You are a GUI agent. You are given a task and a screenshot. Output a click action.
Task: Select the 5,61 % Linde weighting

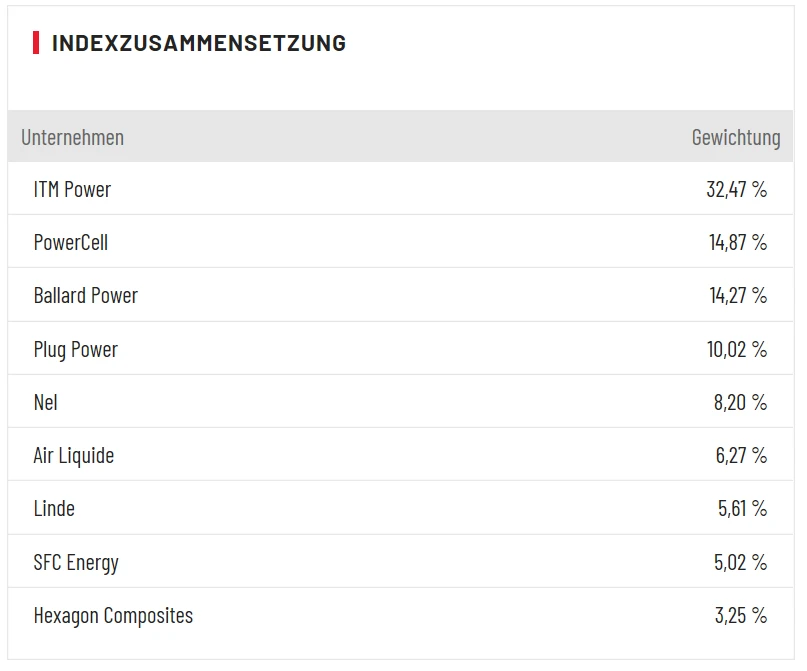742,508
